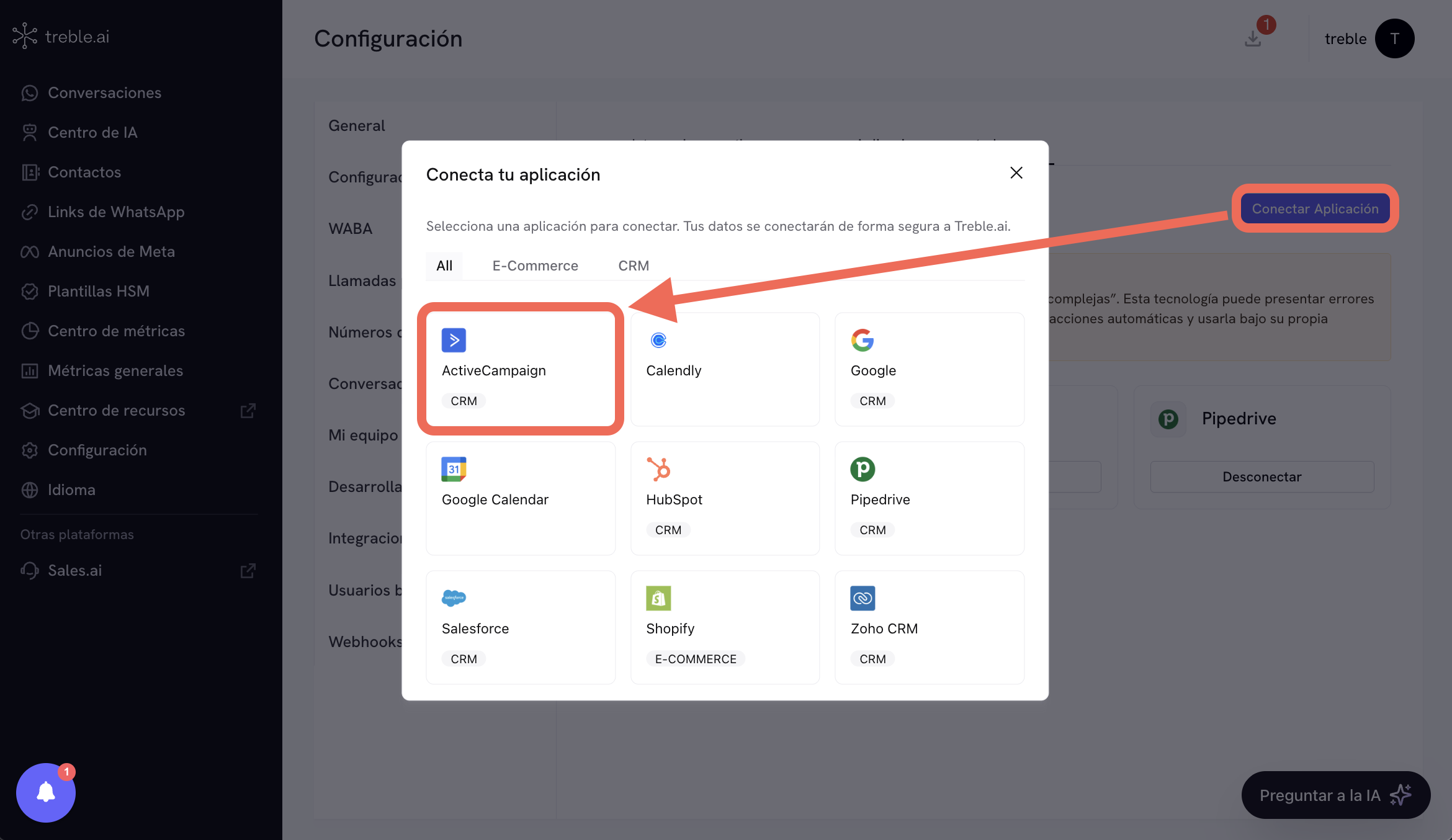This screenshot has height=840, width=1452.
Task: Open the Google Calendar integration icon
Action: [x=455, y=469]
